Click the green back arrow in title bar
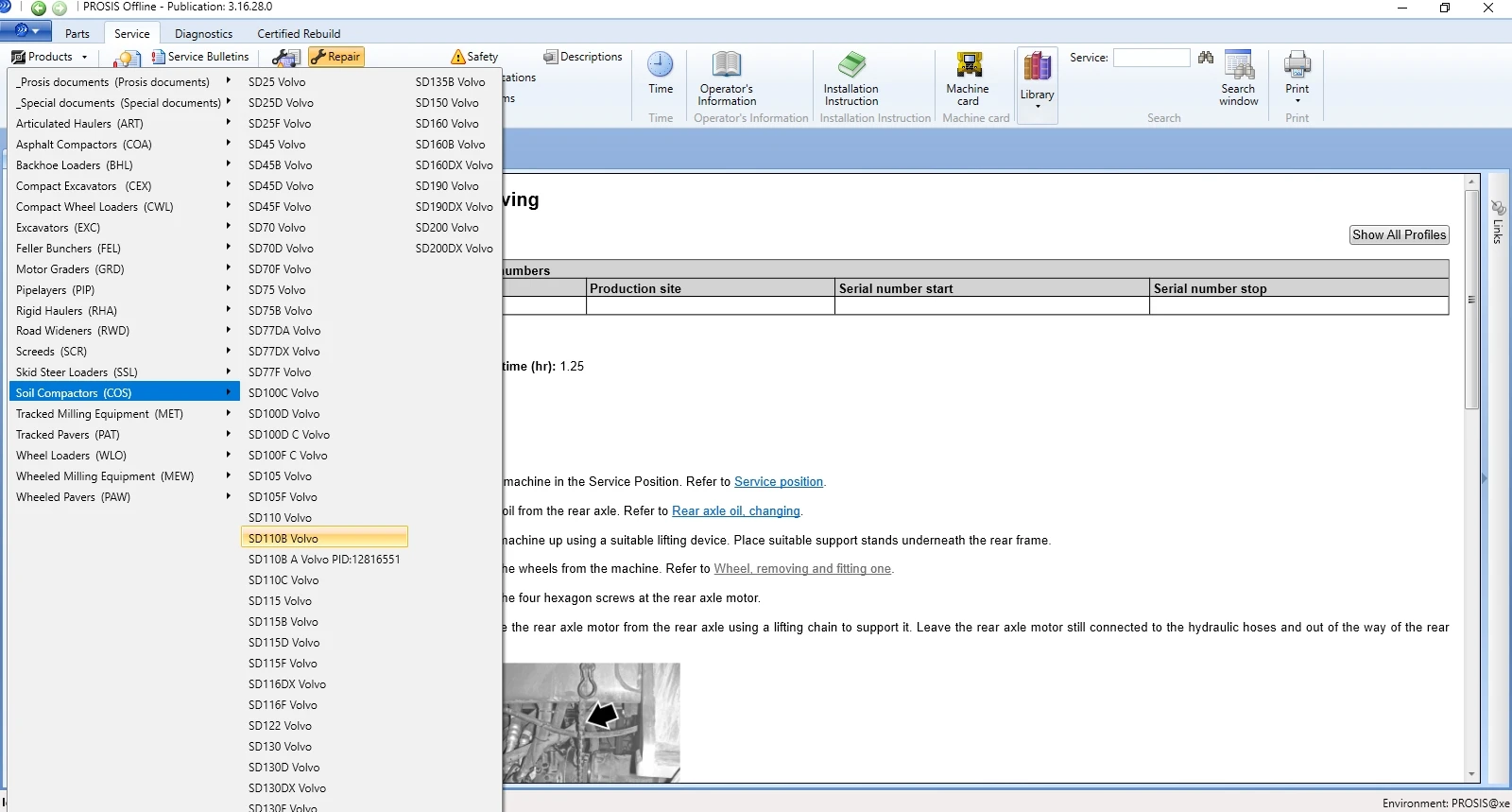The width and height of the screenshot is (1512, 812). point(39,9)
